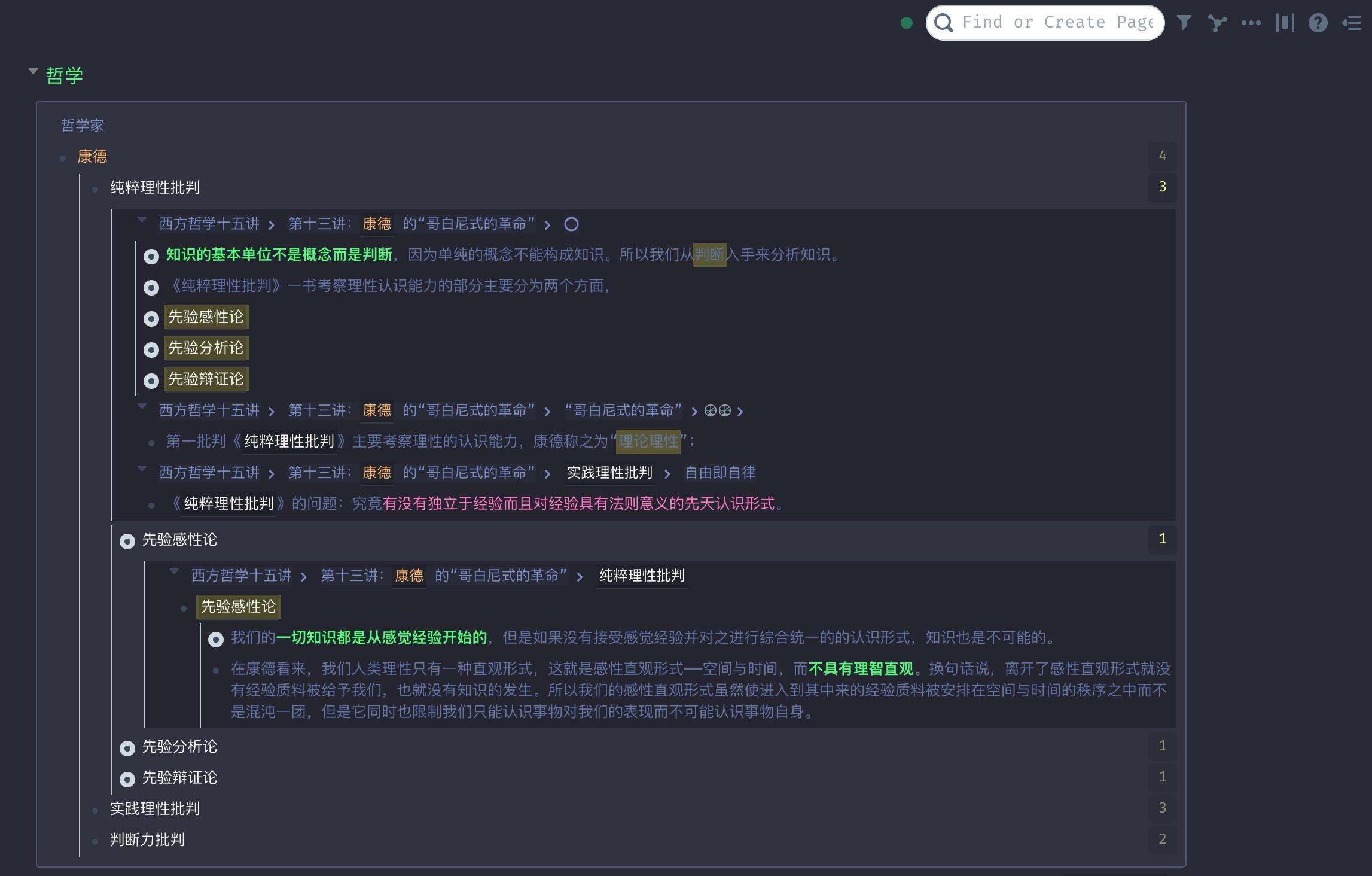Toggle the right sidebar icon
This screenshot has width=1372, height=876.
1352,23
